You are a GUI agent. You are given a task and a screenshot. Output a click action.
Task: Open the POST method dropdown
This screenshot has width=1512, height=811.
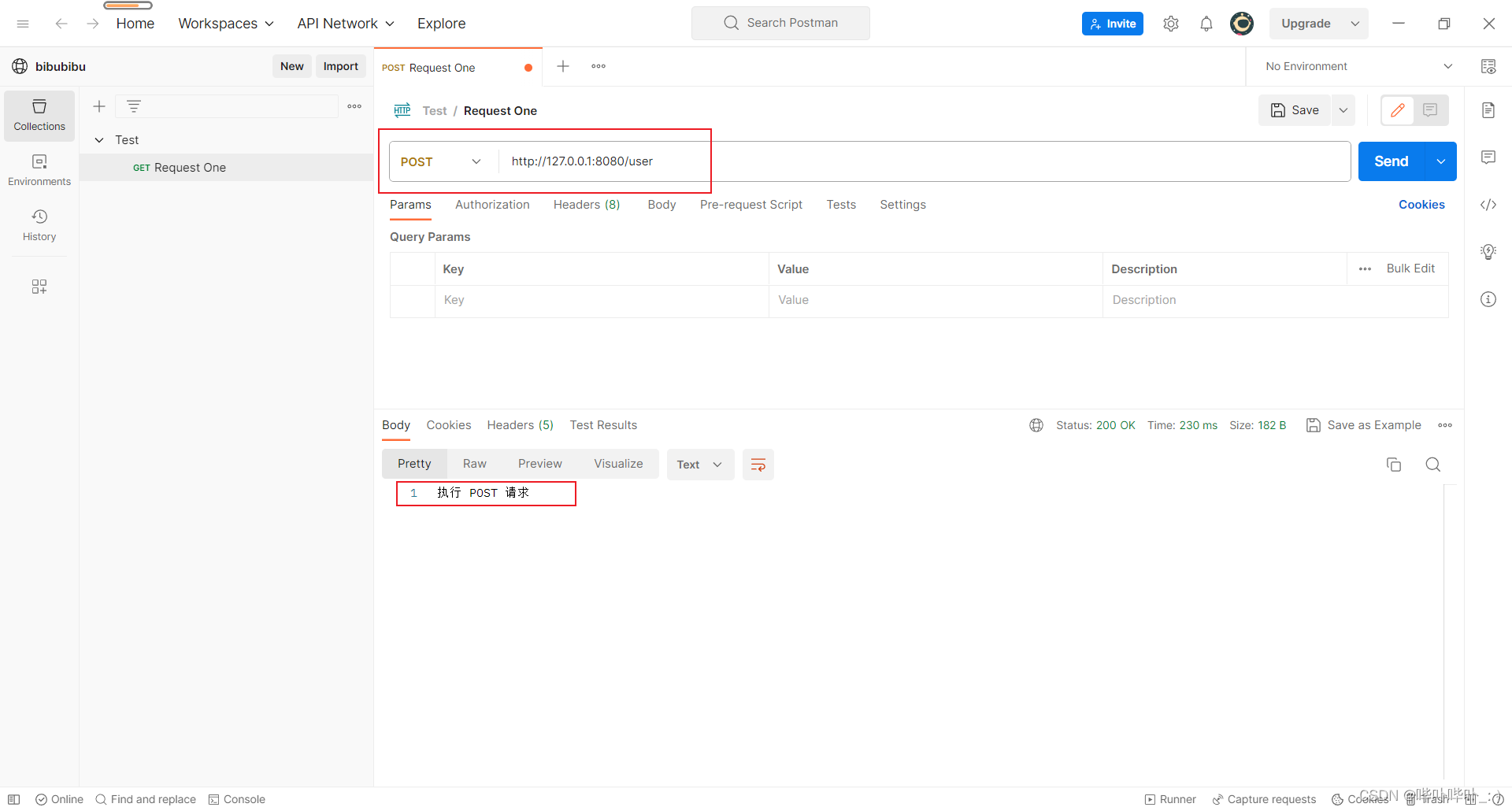point(441,161)
